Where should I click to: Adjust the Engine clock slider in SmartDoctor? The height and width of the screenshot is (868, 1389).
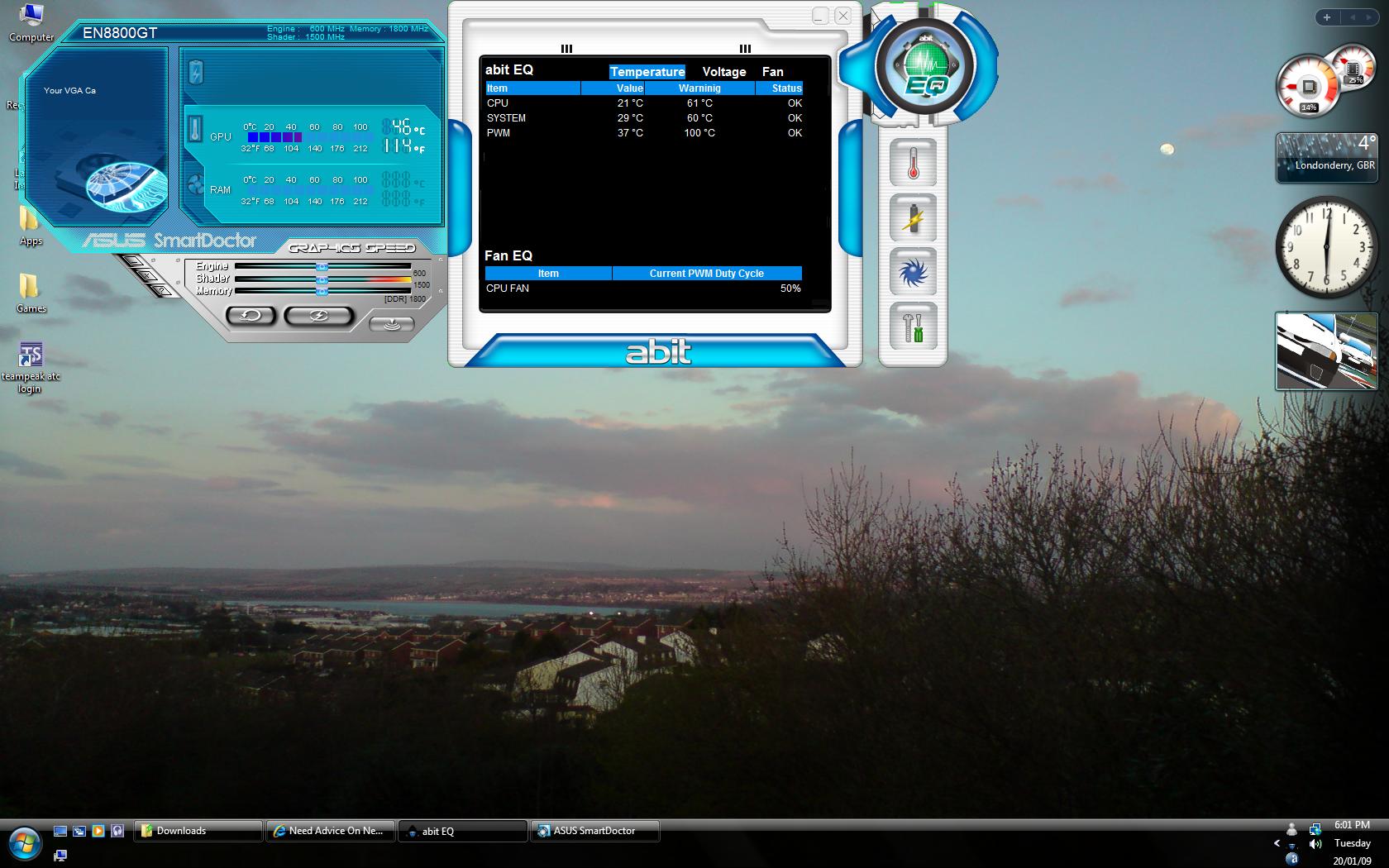tap(322, 266)
